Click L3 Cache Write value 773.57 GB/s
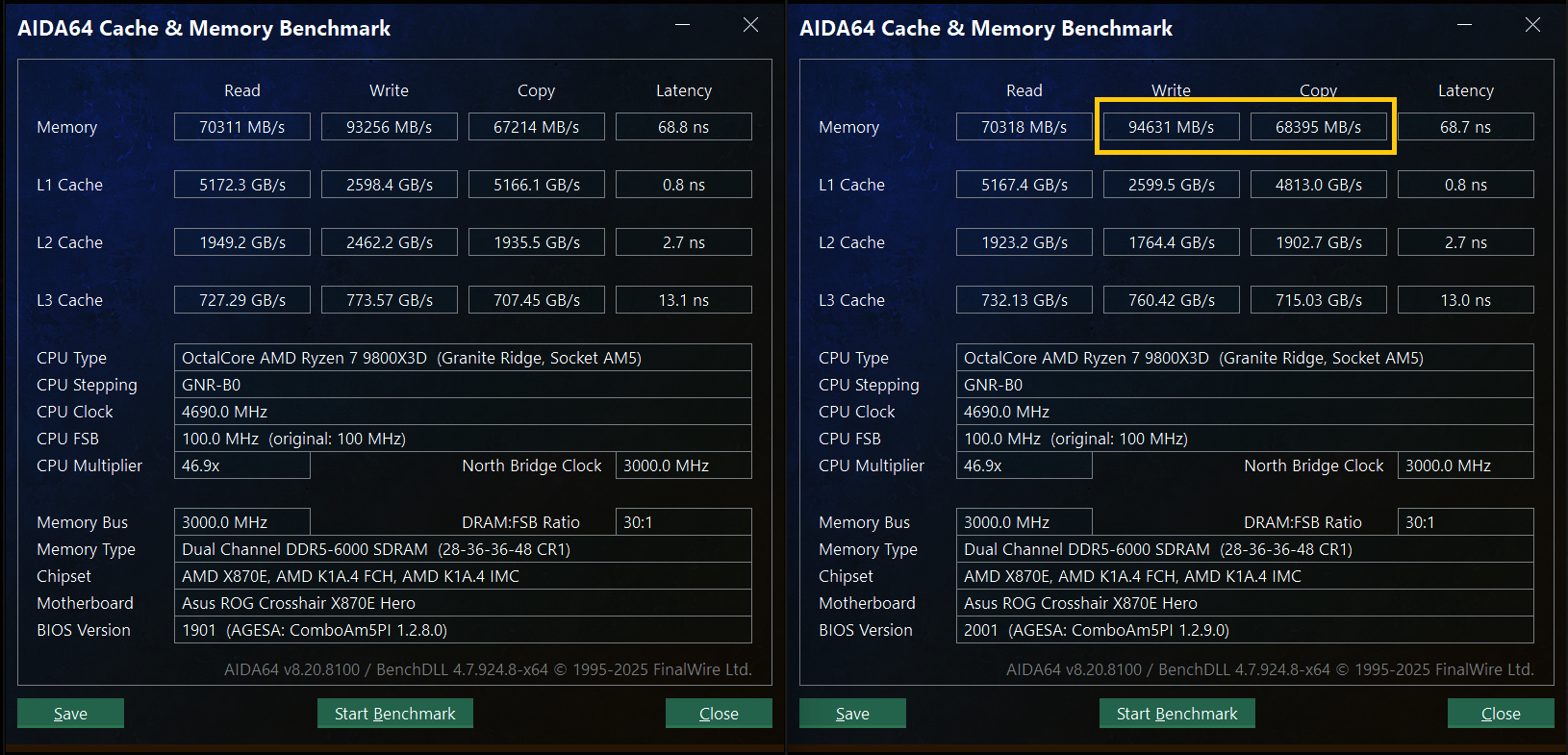1568x755 pixels. tap(390, 300)
